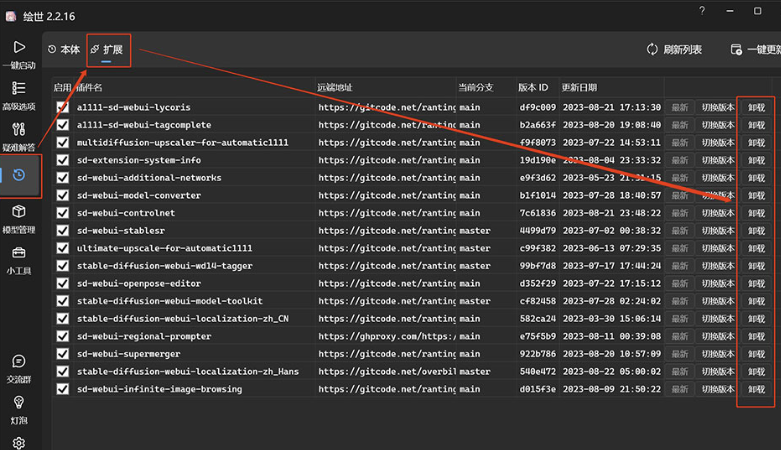This screenshot has width=781, height=450.
Task: Click version ID 7c61836
Action: 537,213
